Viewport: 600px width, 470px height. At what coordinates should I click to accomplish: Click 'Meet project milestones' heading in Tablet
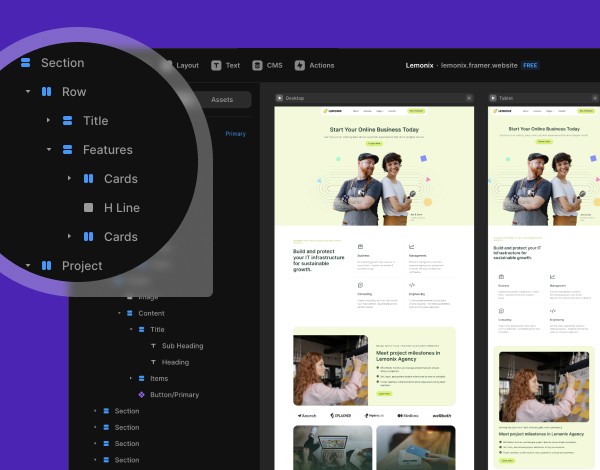[x=541, y=434]
